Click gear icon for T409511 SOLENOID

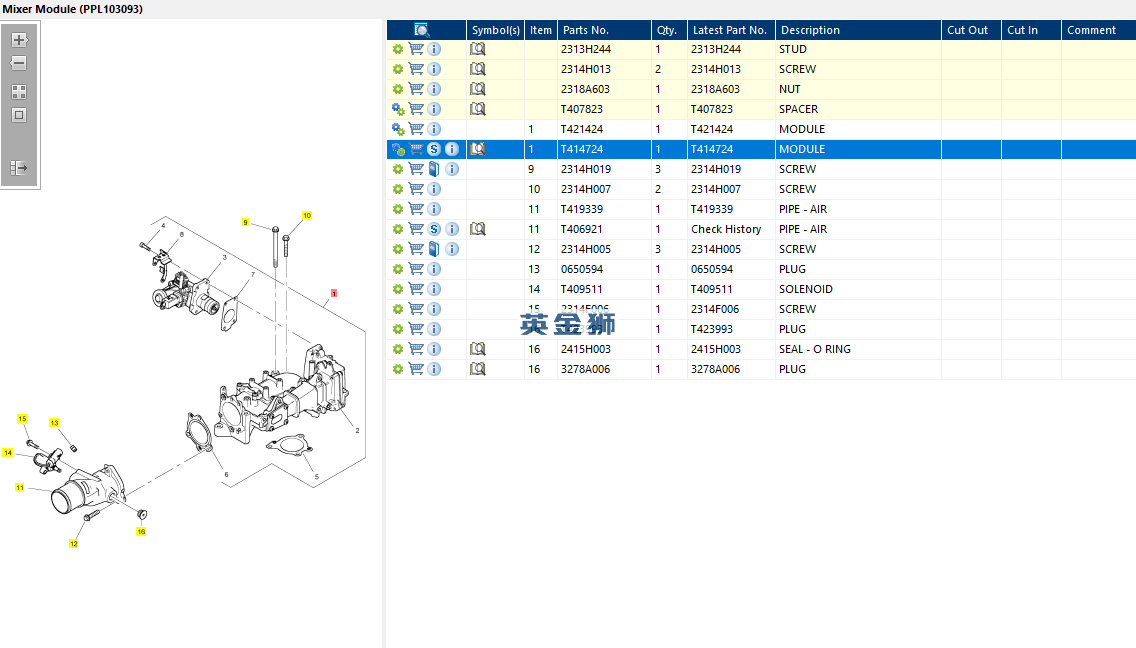[398, 289]
